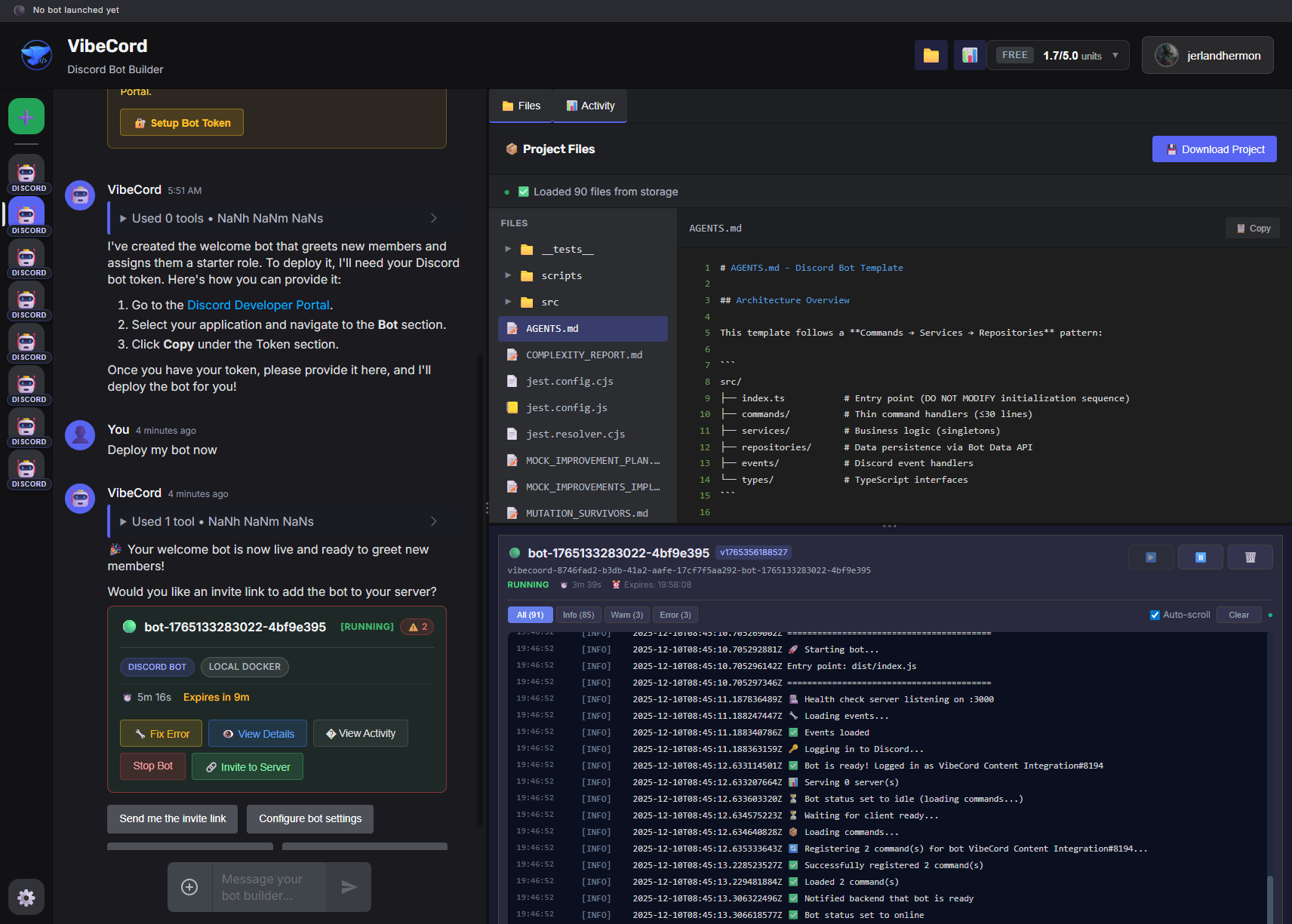Filter logs by Warn (3)
This screenshot has height=924, width=1292.
(626, 615)
